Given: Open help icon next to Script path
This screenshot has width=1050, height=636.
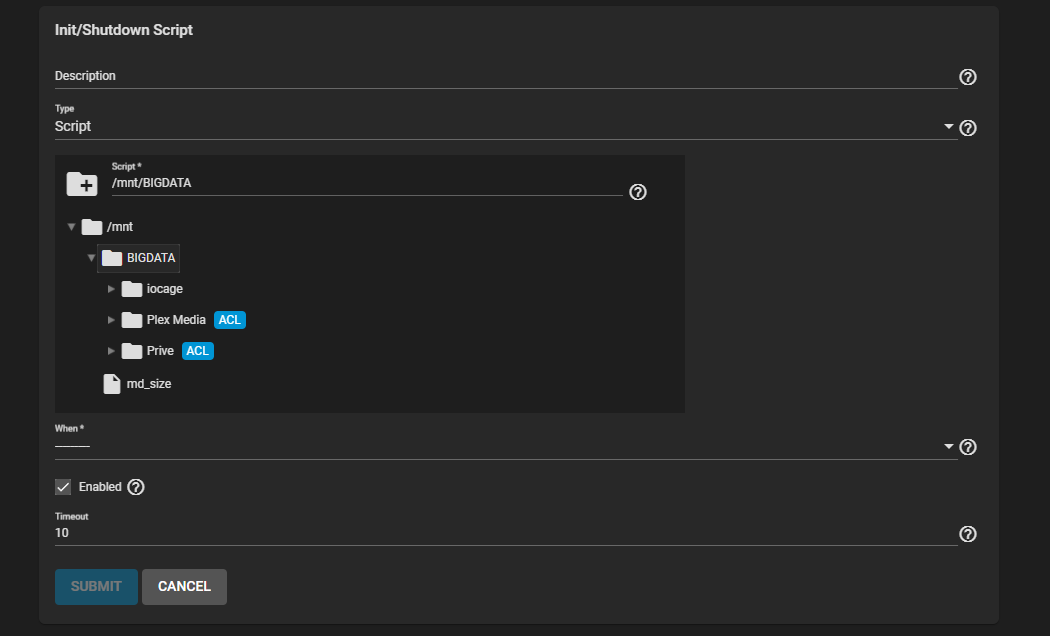Looking at the screenshot, I should tap(638, 192).
